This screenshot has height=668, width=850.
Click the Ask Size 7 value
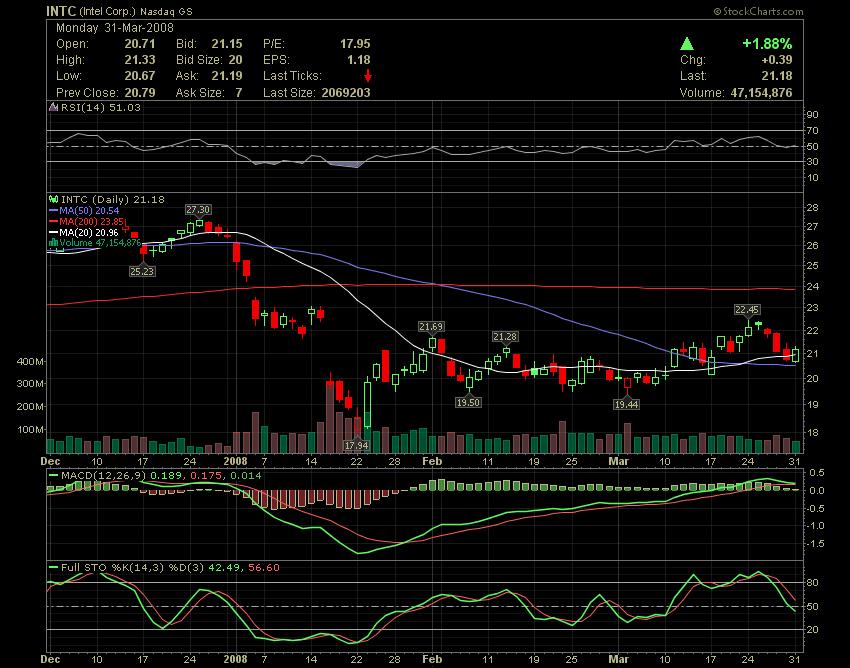click(x=239, y=92)
